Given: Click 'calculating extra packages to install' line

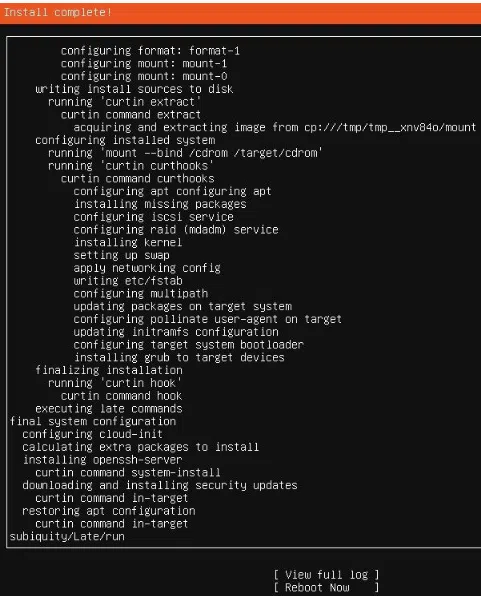Looking at the screenshot, I should click(x=140, y=447).
